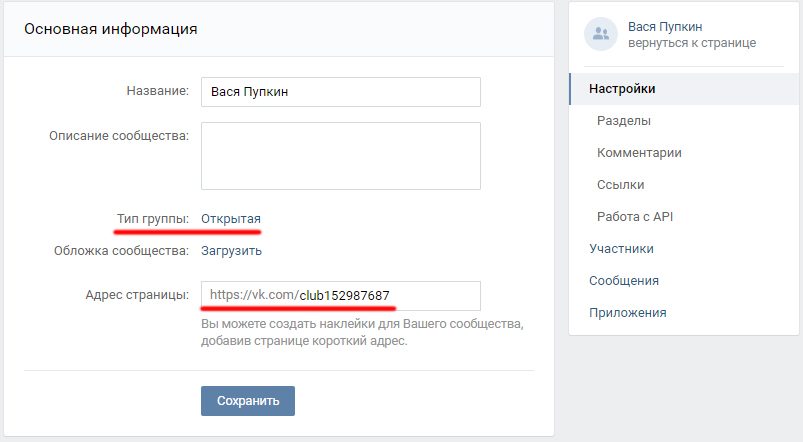The height and width of the screenshot is (442, 803).
Task: Focus the Описание сообщества text area
Action: pos(341,156)
